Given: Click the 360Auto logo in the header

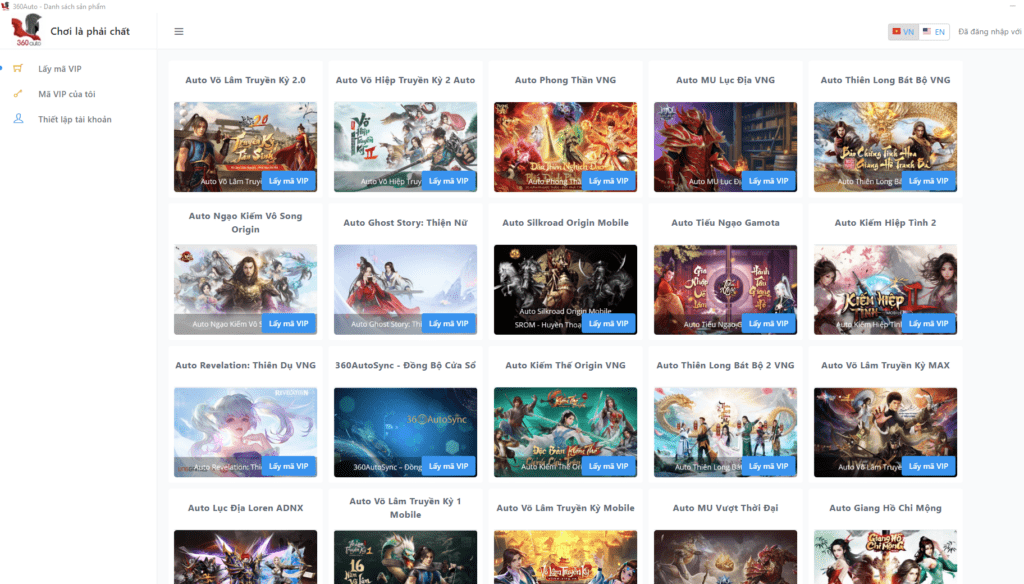Looking at the screenshot, I should (x=26, y=31).
